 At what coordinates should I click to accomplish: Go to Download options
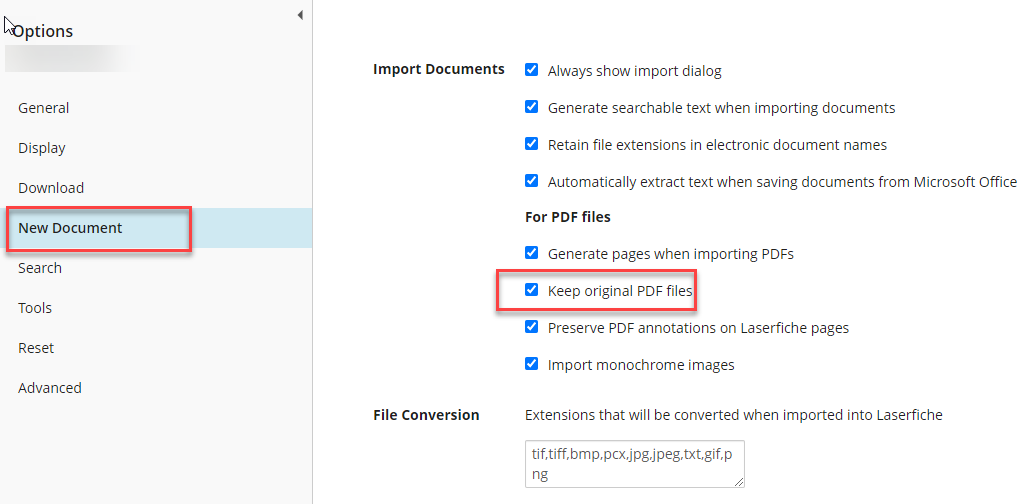(x=51, y=188)
